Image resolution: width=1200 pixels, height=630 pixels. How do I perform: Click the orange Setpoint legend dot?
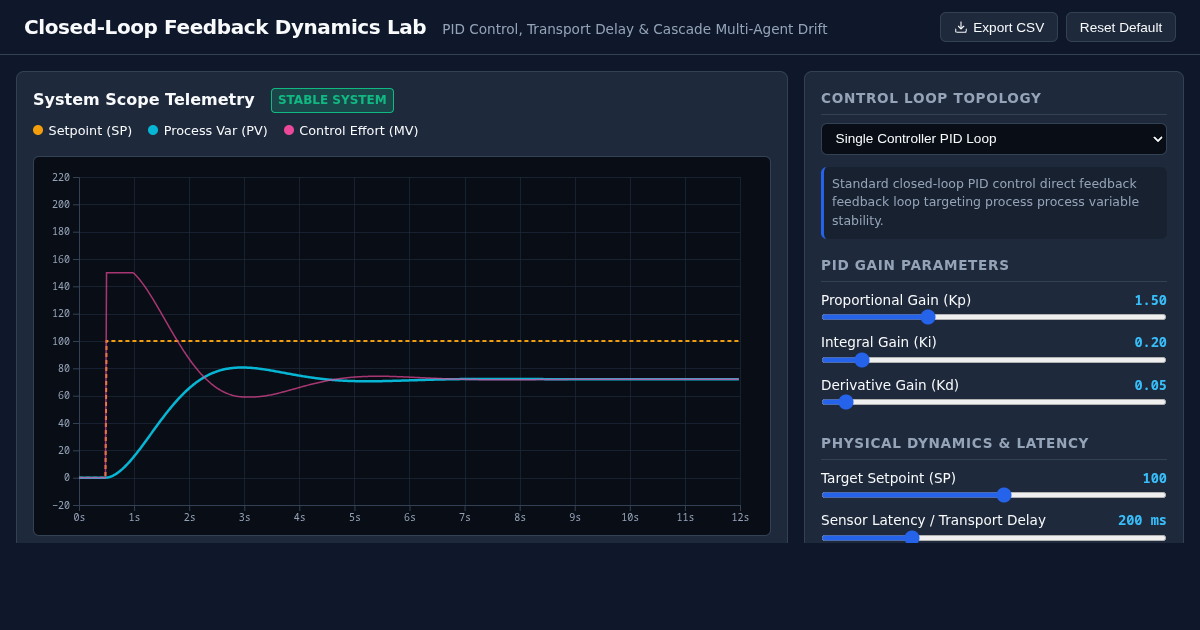[x=38, y=130]
